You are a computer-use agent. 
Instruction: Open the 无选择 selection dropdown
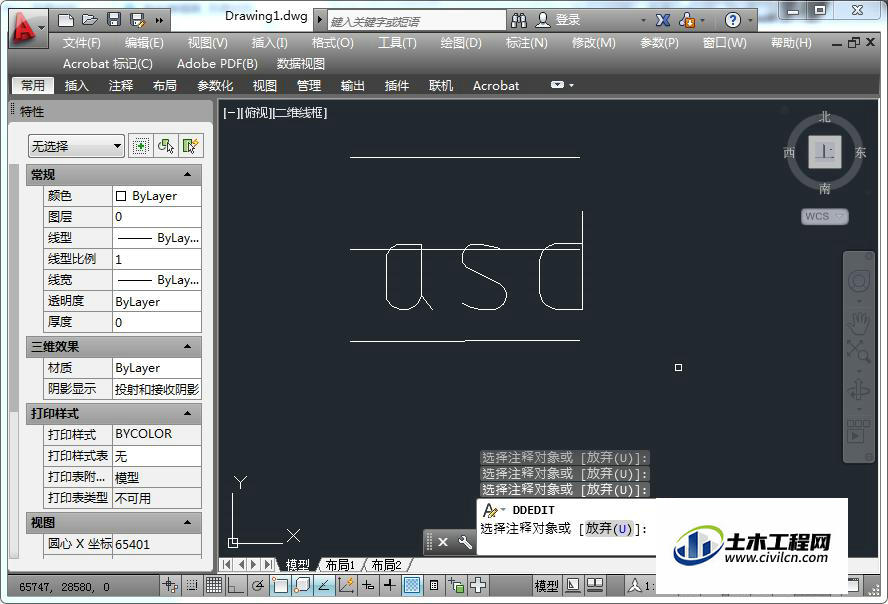(76, 146)
